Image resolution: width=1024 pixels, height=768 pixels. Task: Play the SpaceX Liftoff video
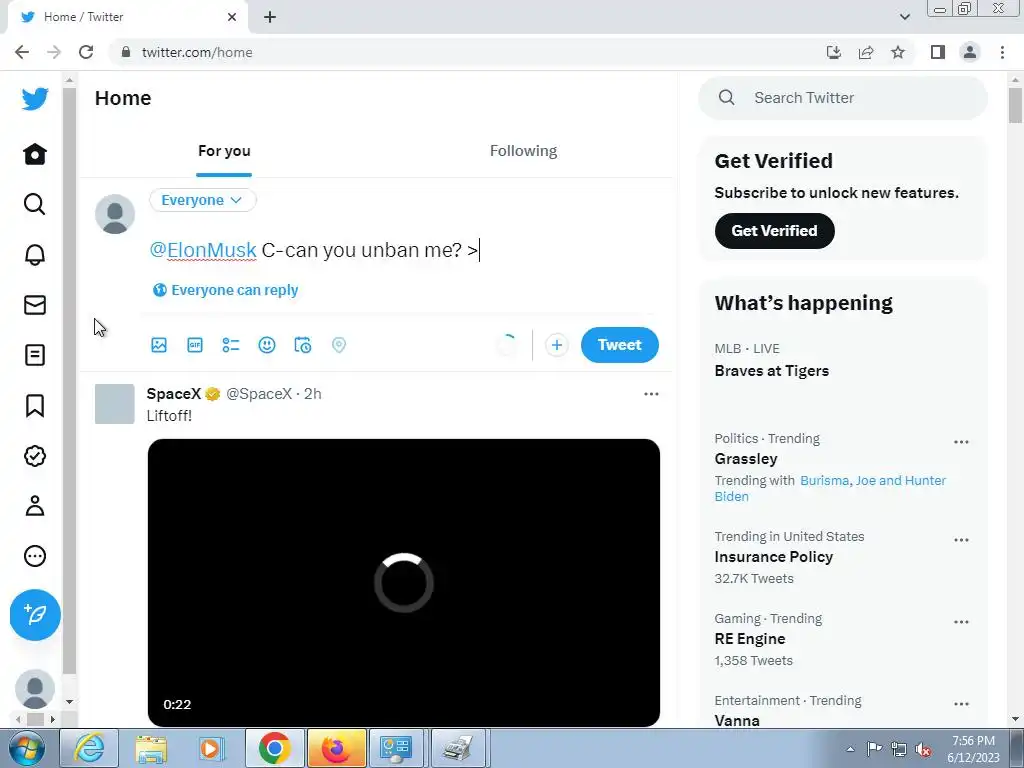tap(404, 583)
